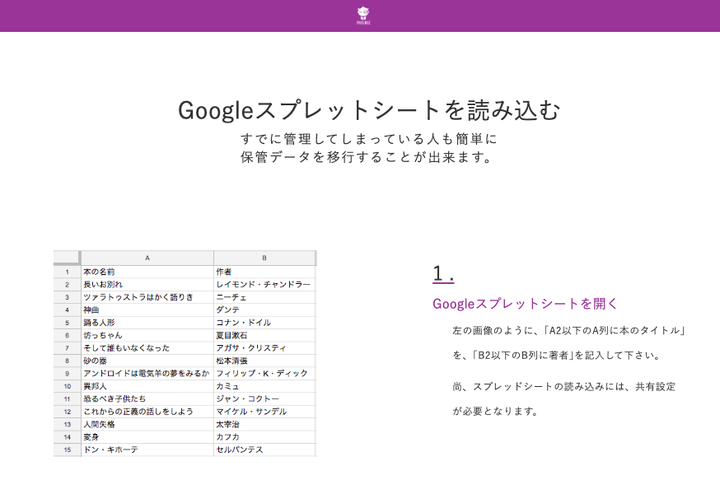This screenshot has height=479, width=720.
Task: Click cell '変身'
Action: 147,437
